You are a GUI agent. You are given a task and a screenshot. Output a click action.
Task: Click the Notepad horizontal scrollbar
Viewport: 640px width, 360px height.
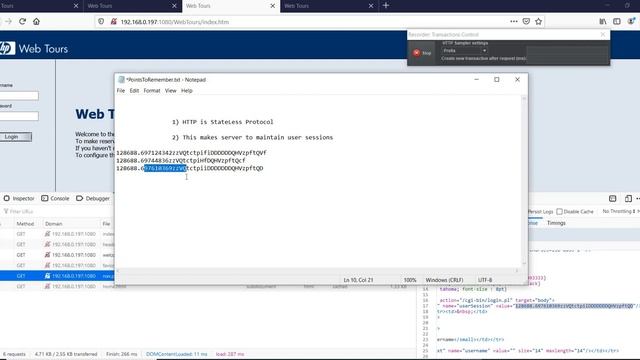pyautogui.click(x=317, y=270)
